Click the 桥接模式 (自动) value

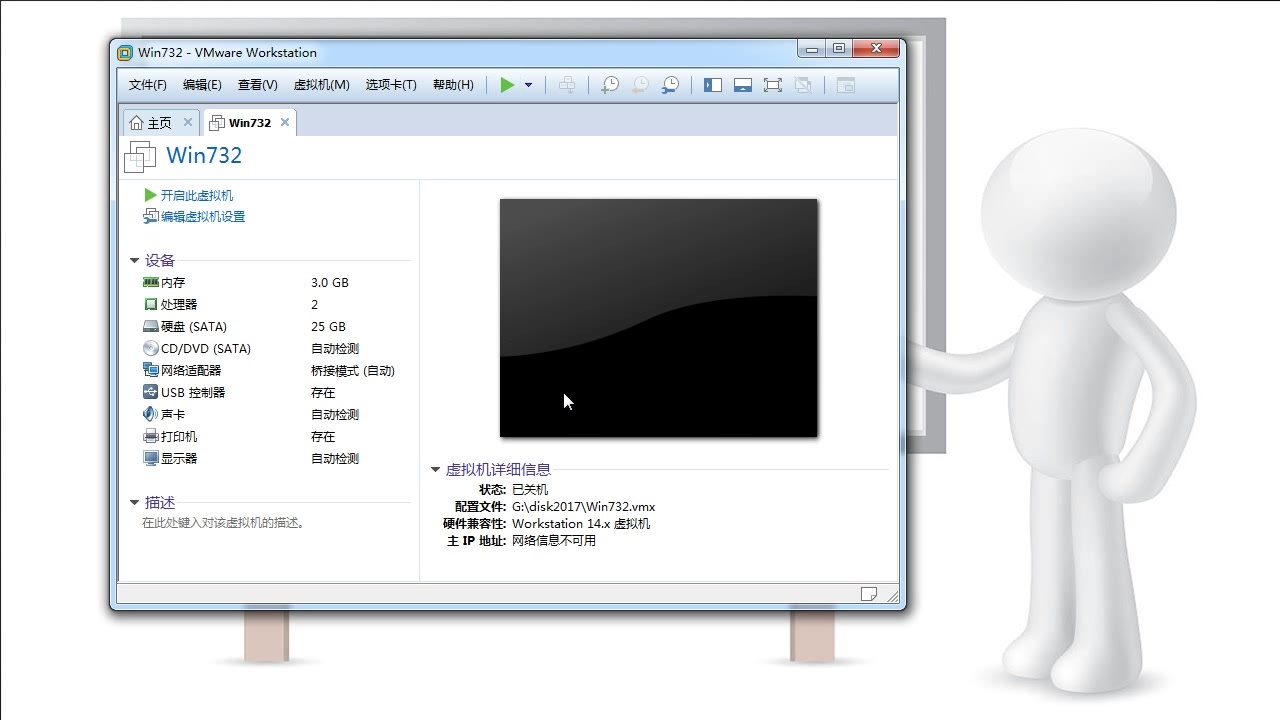[x=353, y=371]
